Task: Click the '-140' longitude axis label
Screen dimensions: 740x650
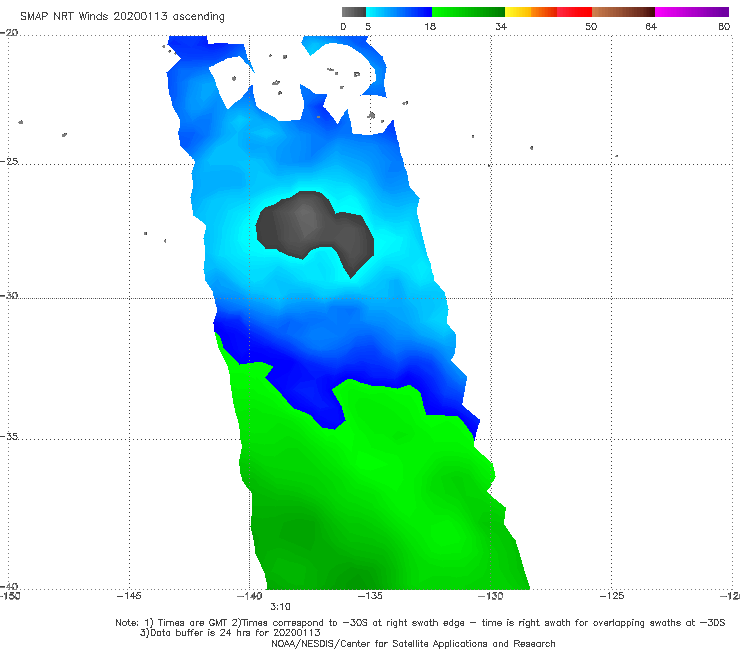Action: click(249, 596)
